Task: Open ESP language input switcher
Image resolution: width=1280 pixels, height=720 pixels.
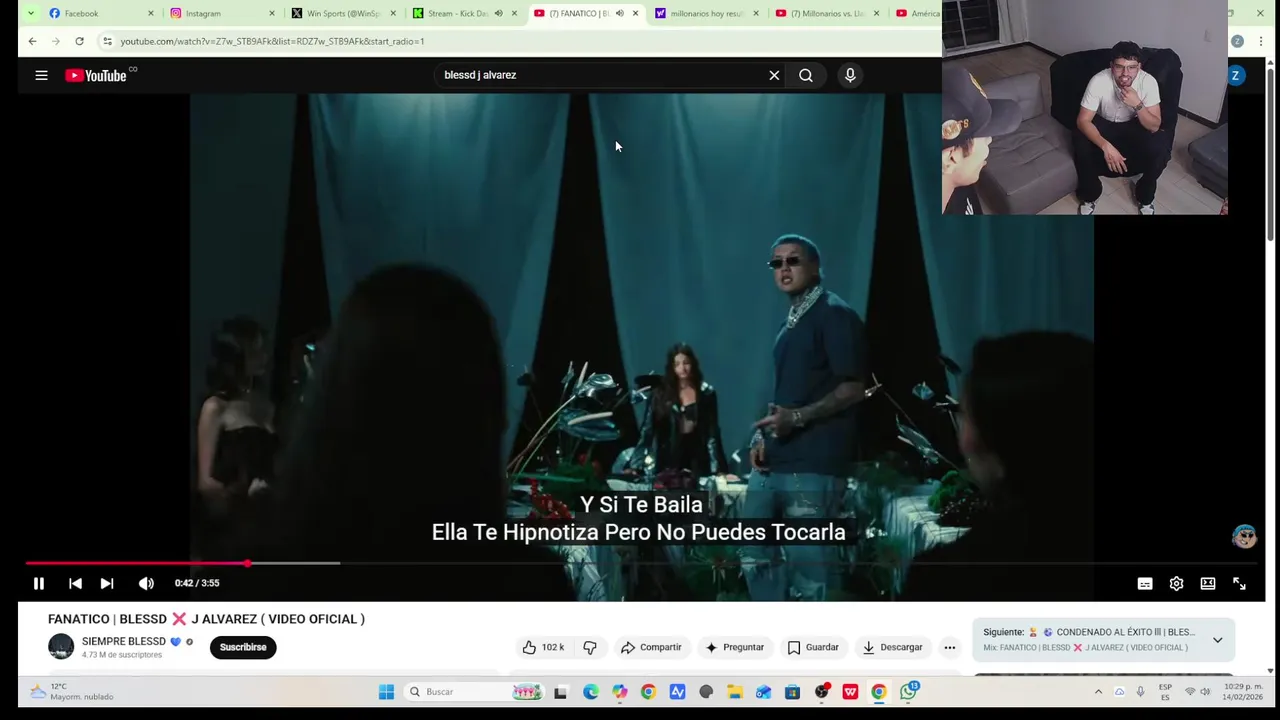Action: coord(1165,692)
